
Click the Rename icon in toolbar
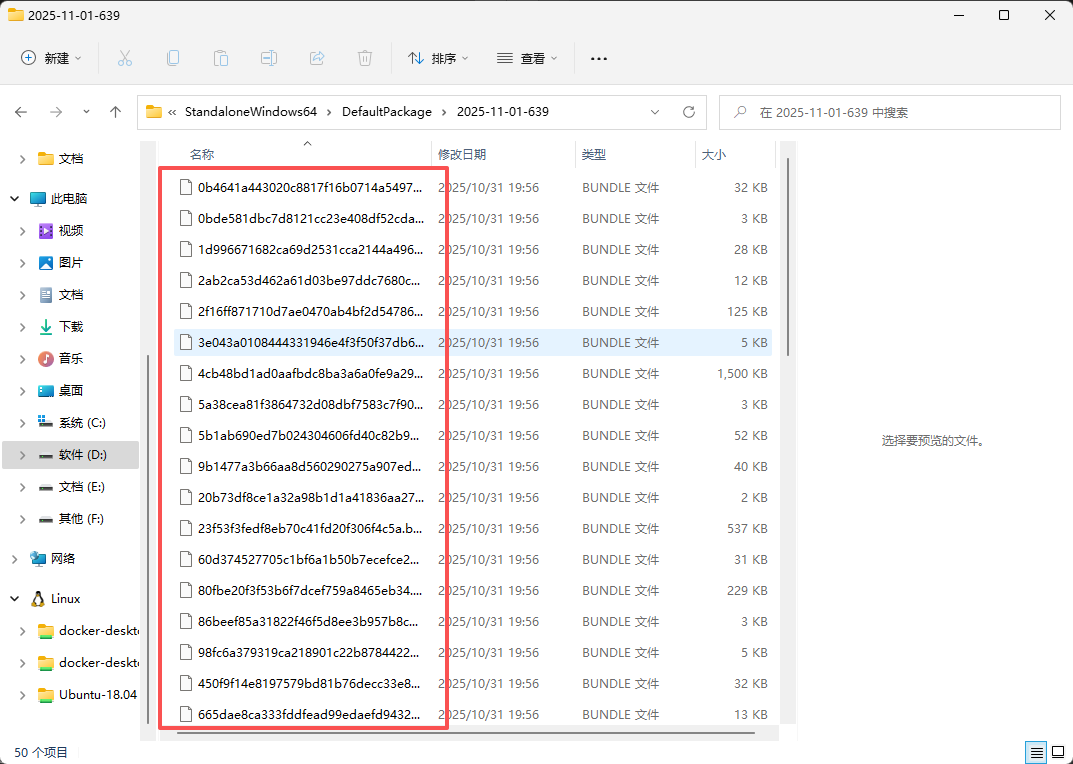(269, 58)
